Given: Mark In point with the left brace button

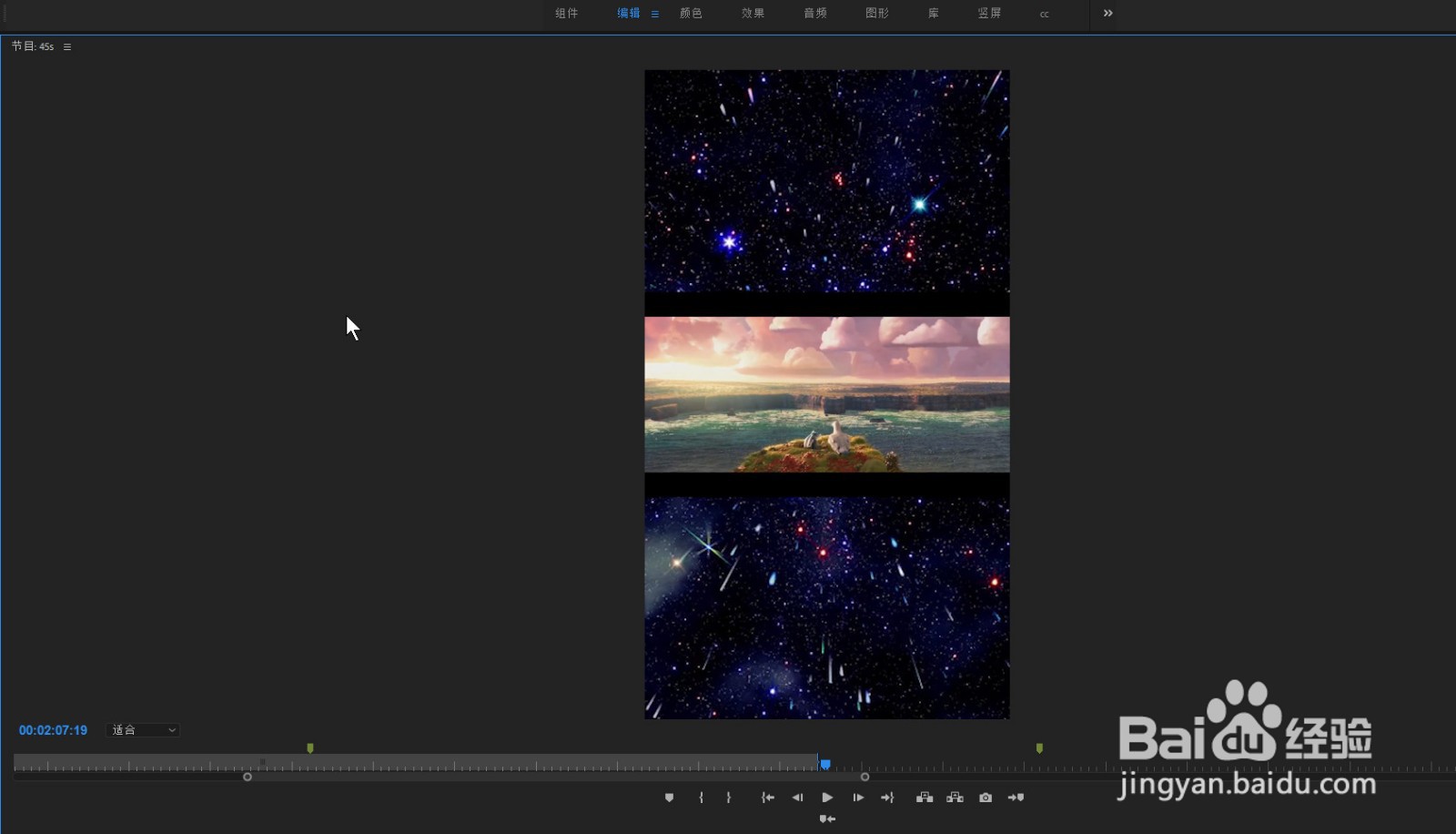Looking at the screenshot, I should pyautogui.click(x=701, y=798).
